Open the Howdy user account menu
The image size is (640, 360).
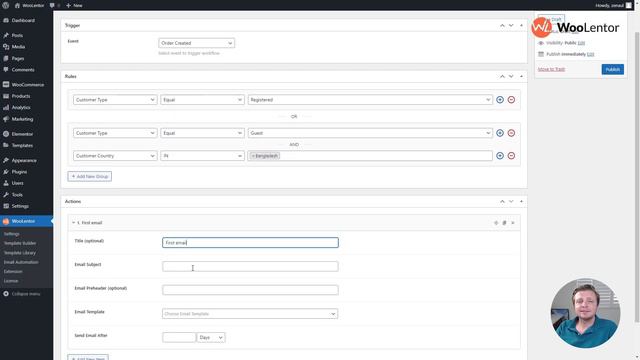[613, 5]
